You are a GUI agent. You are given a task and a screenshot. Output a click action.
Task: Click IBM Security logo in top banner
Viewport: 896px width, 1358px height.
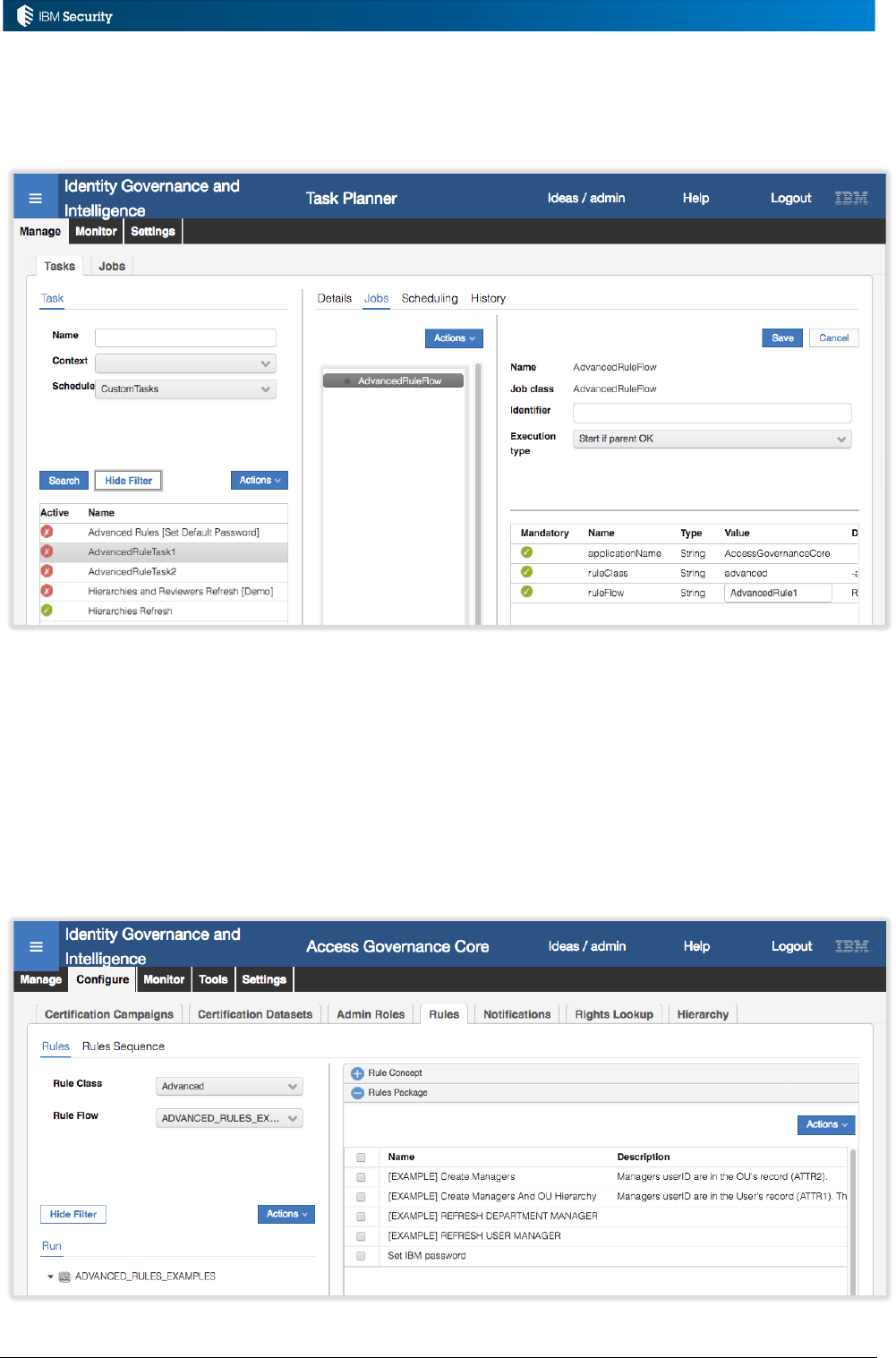64,16
